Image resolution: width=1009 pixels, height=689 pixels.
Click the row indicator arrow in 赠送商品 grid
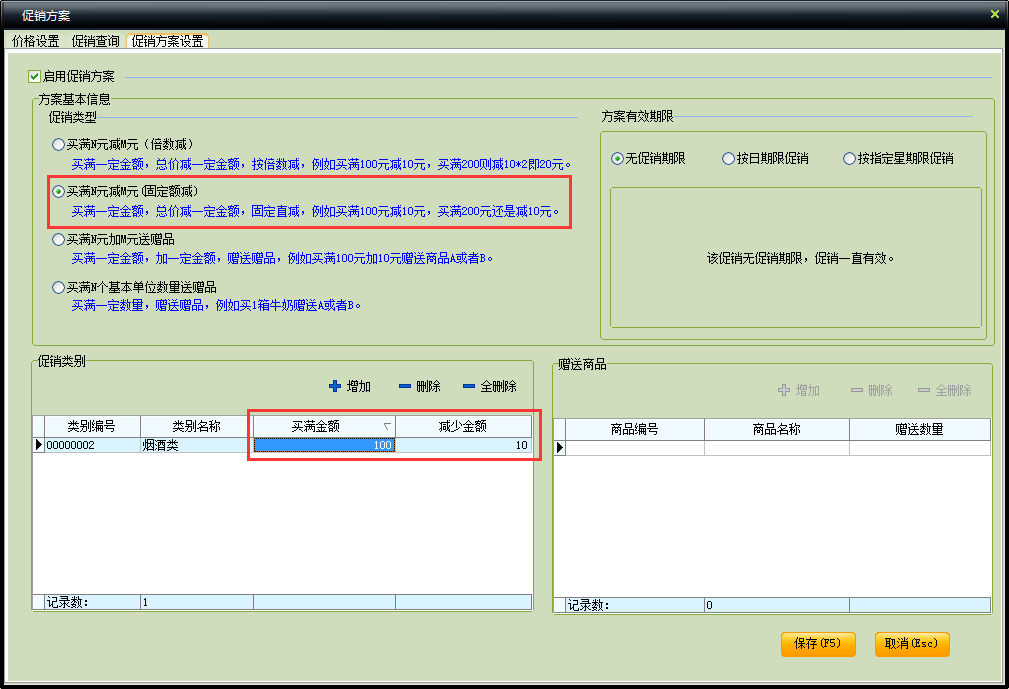click(x=560, y=448)
